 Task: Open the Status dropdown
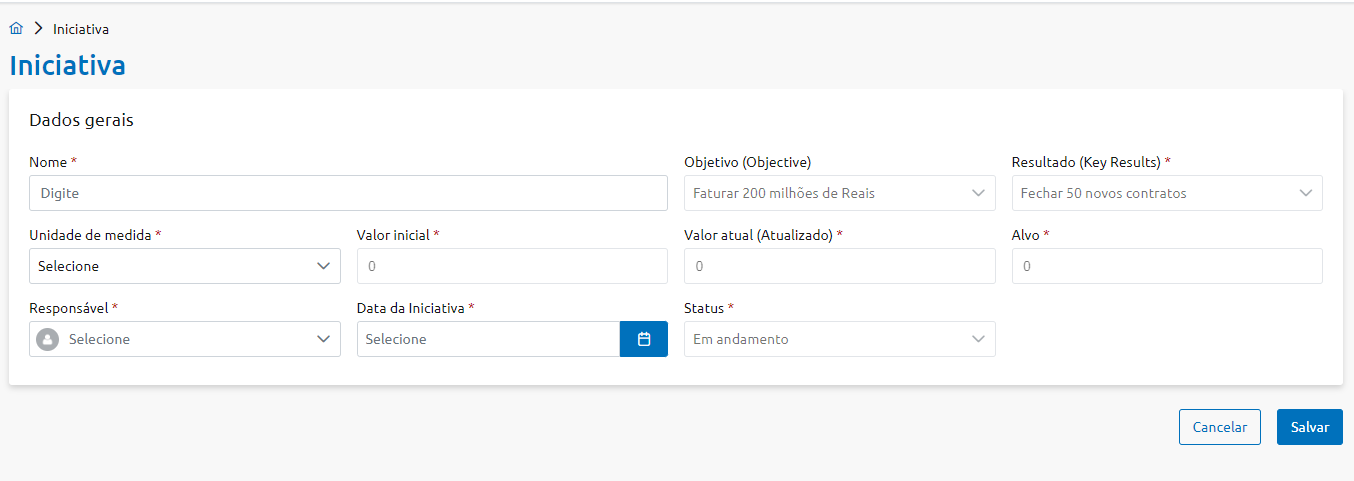(x=838, y=339)
